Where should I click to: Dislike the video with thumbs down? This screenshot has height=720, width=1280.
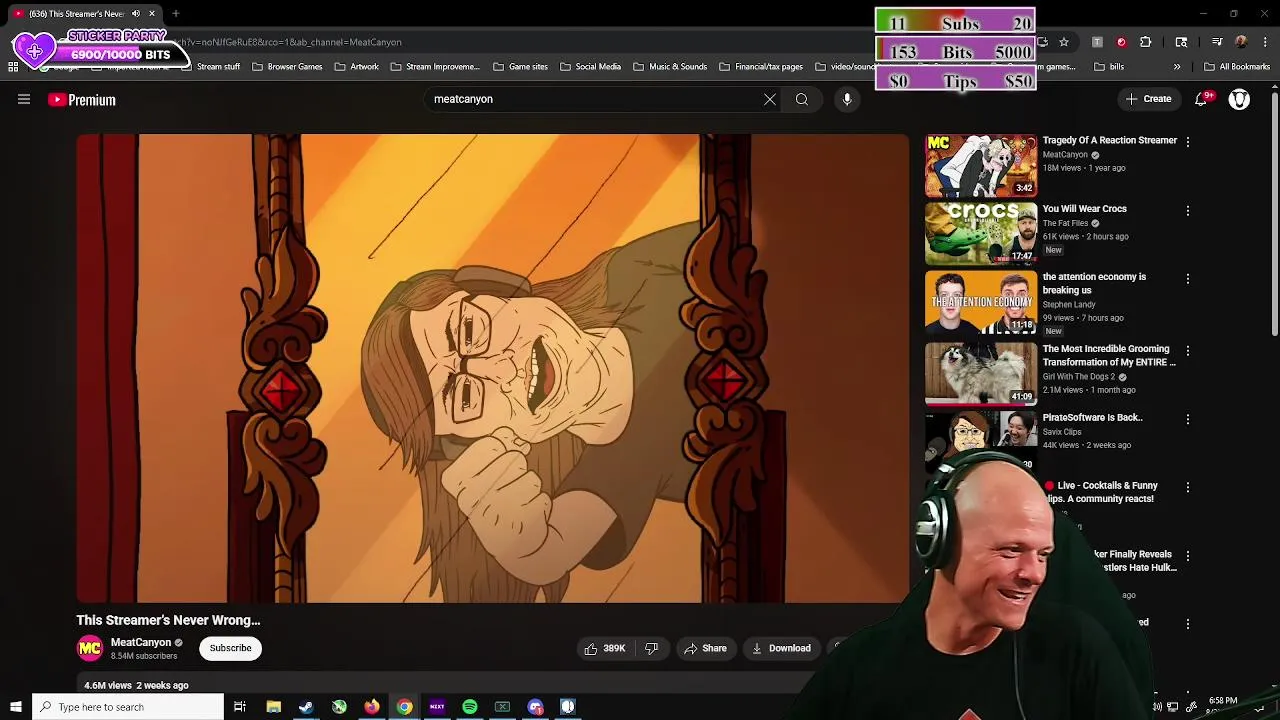click(651, 648)
